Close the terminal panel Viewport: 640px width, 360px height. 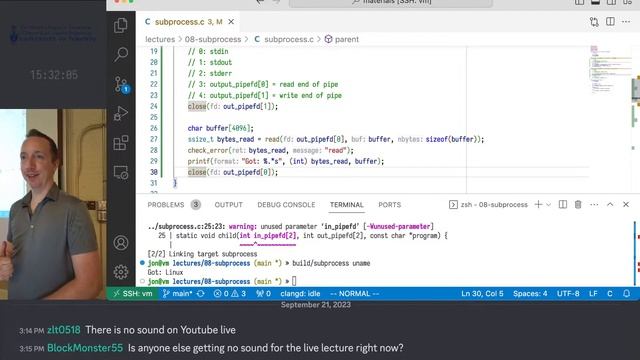pyautogui.click(x=626, y=204)
